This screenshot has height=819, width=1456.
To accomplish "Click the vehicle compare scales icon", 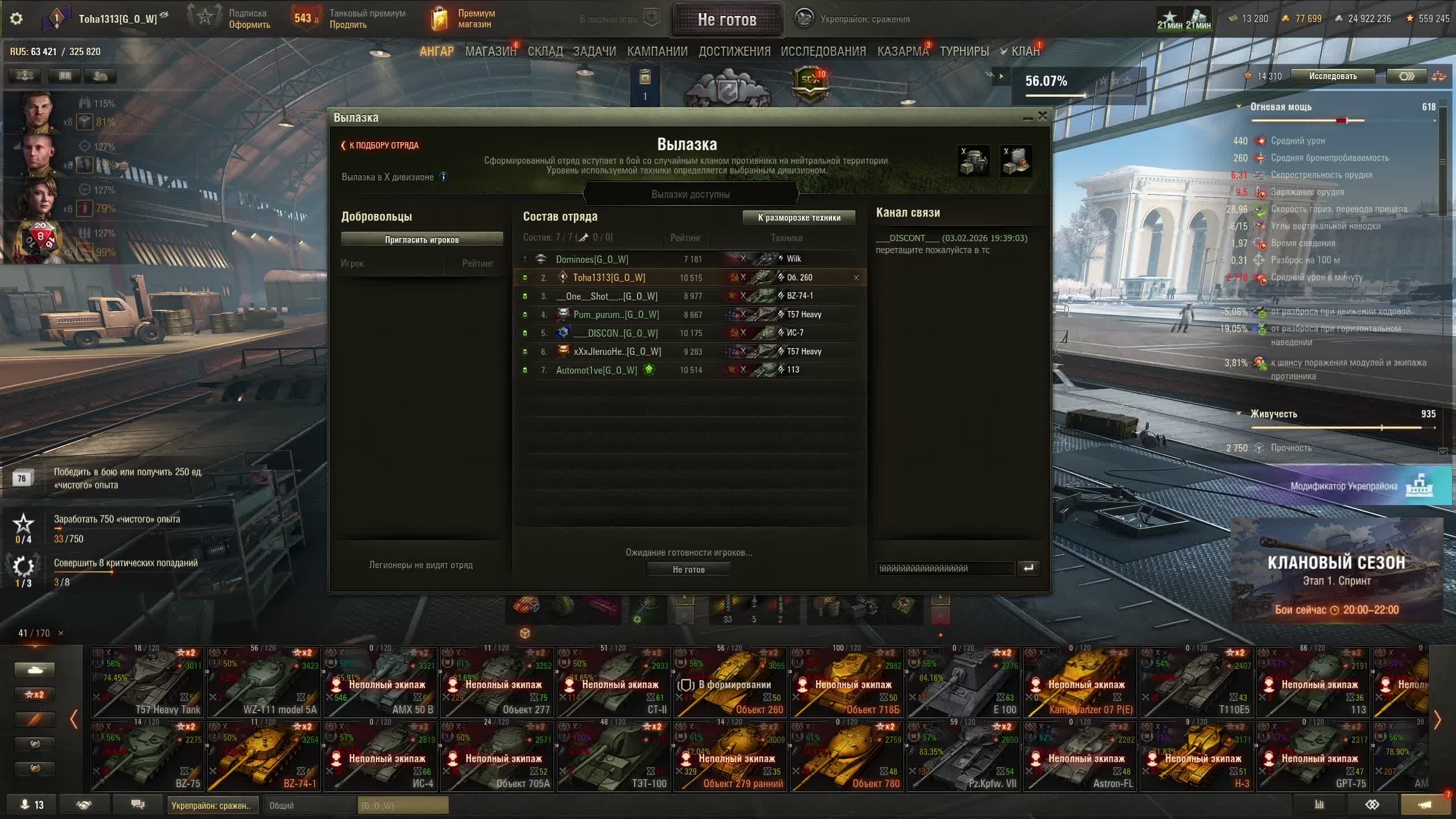I will (1439, 76).
